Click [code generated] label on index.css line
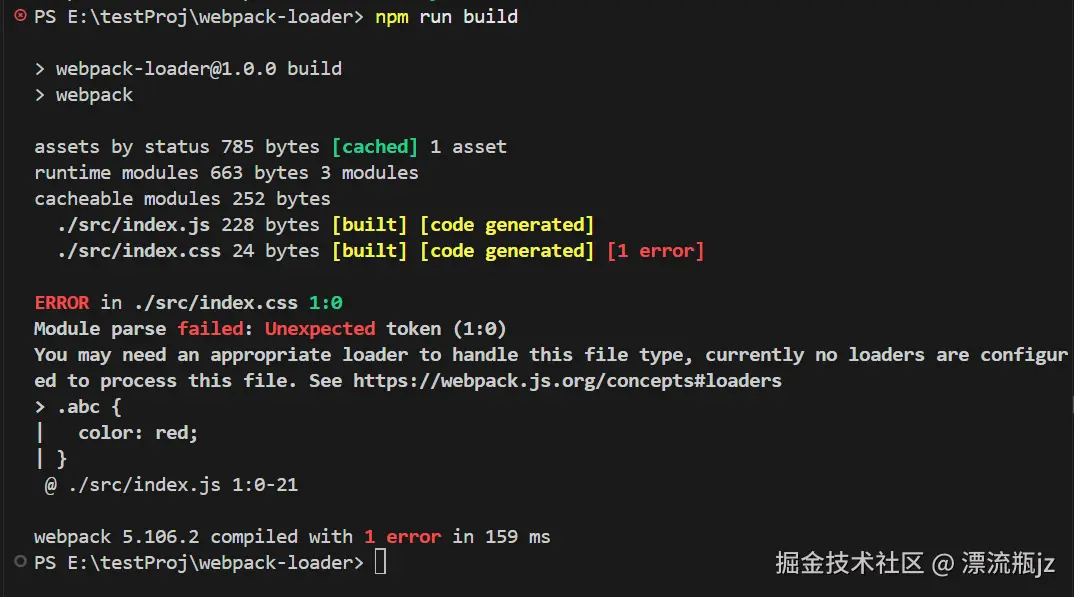 [x=507, y=251]
